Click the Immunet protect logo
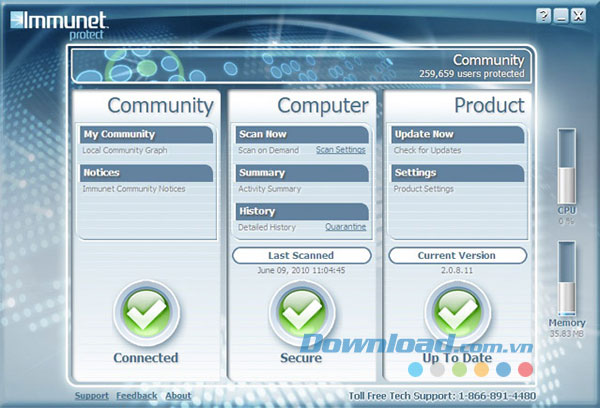This screenshot has height=408, width=600. (x=59, y=25)
